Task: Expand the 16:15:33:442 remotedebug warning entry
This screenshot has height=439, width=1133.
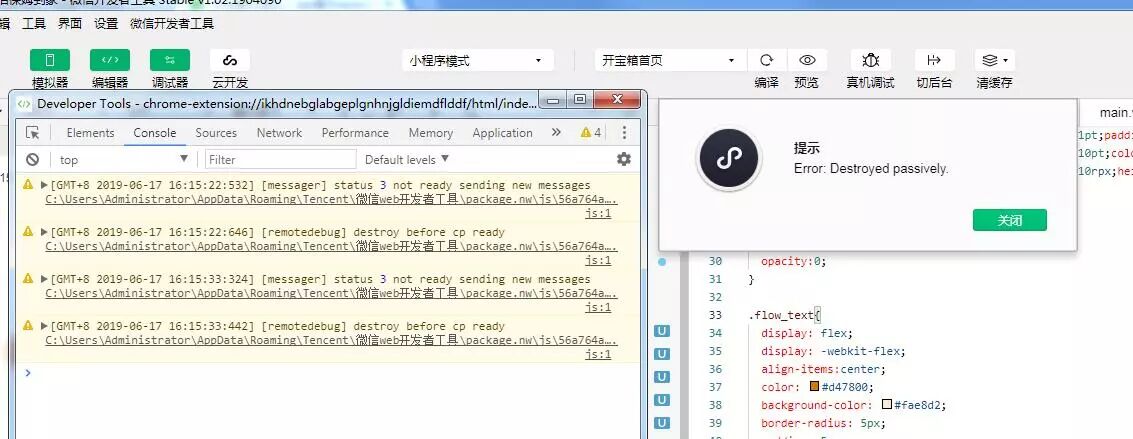Action: (44, 326)
